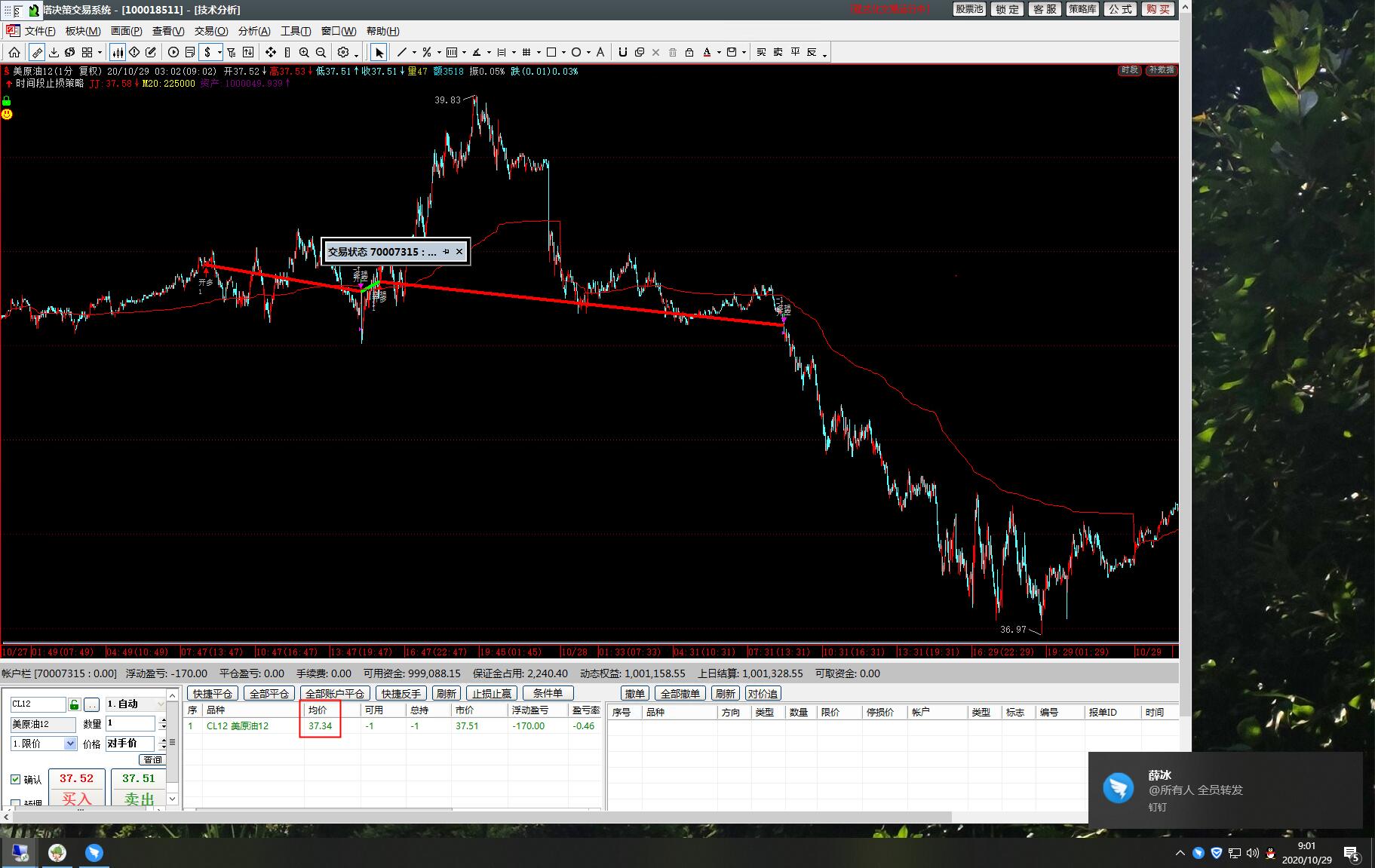
Task: Open the font color A swatch
Action: [707, 52]
